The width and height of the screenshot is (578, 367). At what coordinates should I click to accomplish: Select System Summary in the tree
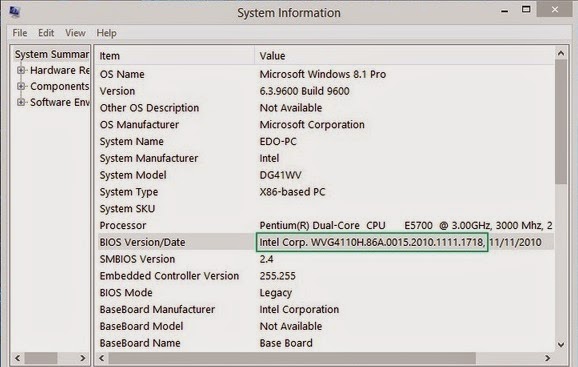52,54
